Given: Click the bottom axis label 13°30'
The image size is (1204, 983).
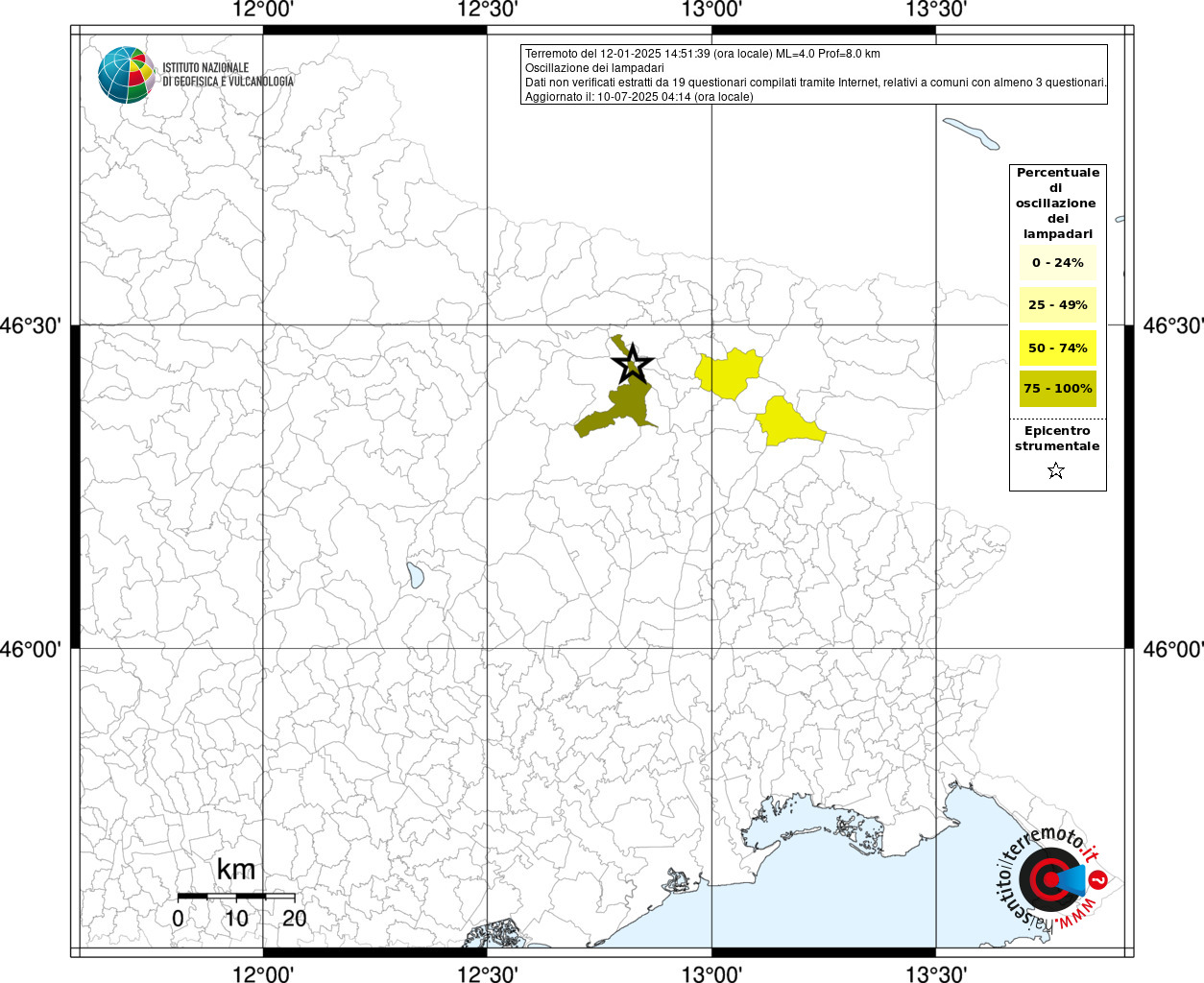Looking at the screenshot, I should 936,973.
